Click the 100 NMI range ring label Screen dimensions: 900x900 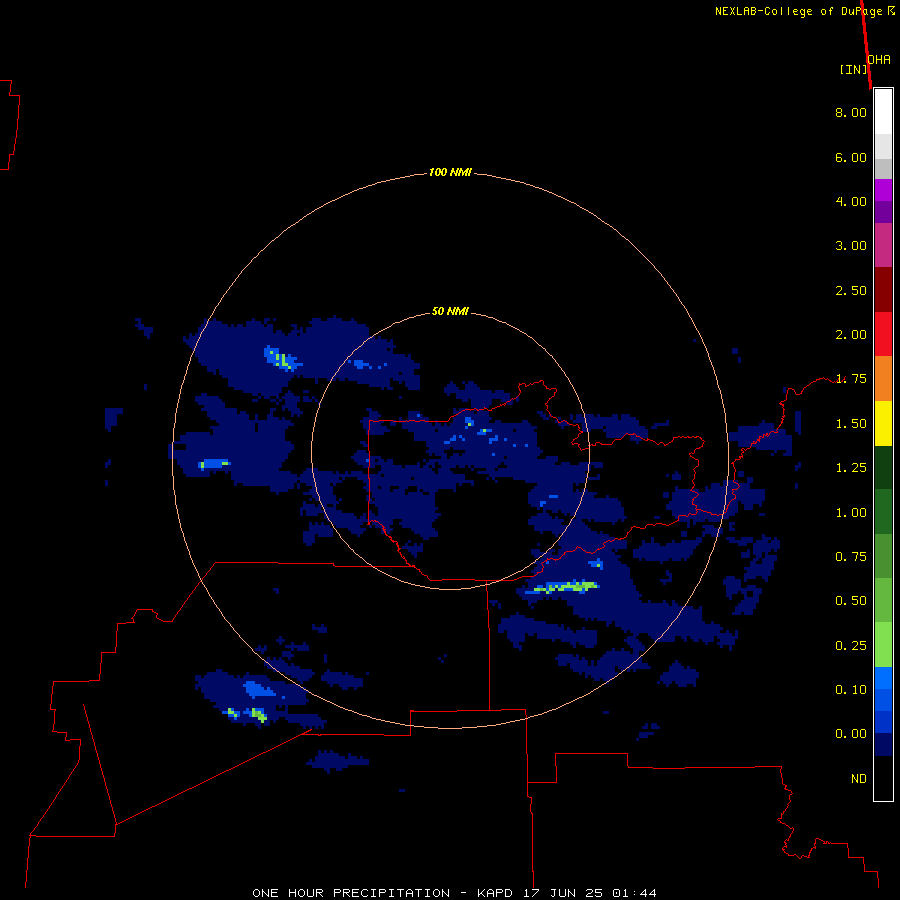450,172
